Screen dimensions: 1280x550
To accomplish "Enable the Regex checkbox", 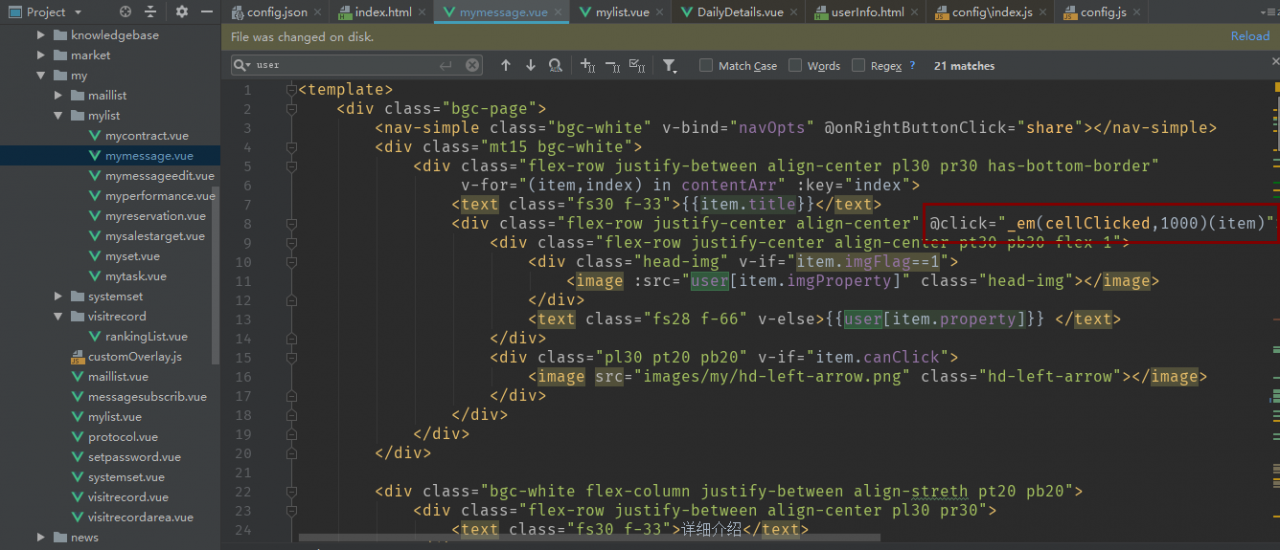I will tap(858, 65).
